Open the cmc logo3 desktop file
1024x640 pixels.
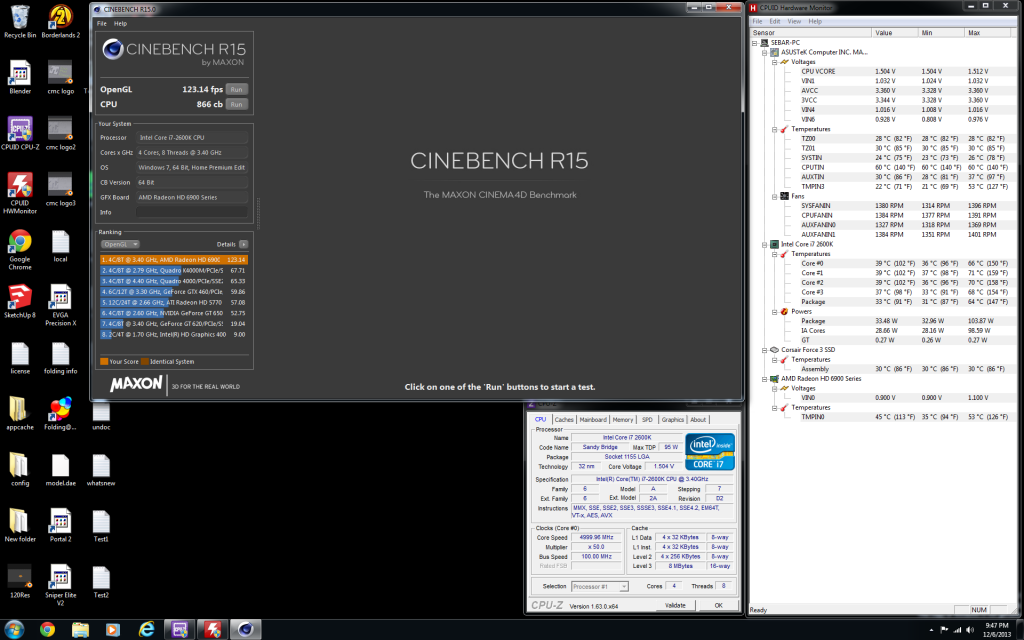pos(61,189)
